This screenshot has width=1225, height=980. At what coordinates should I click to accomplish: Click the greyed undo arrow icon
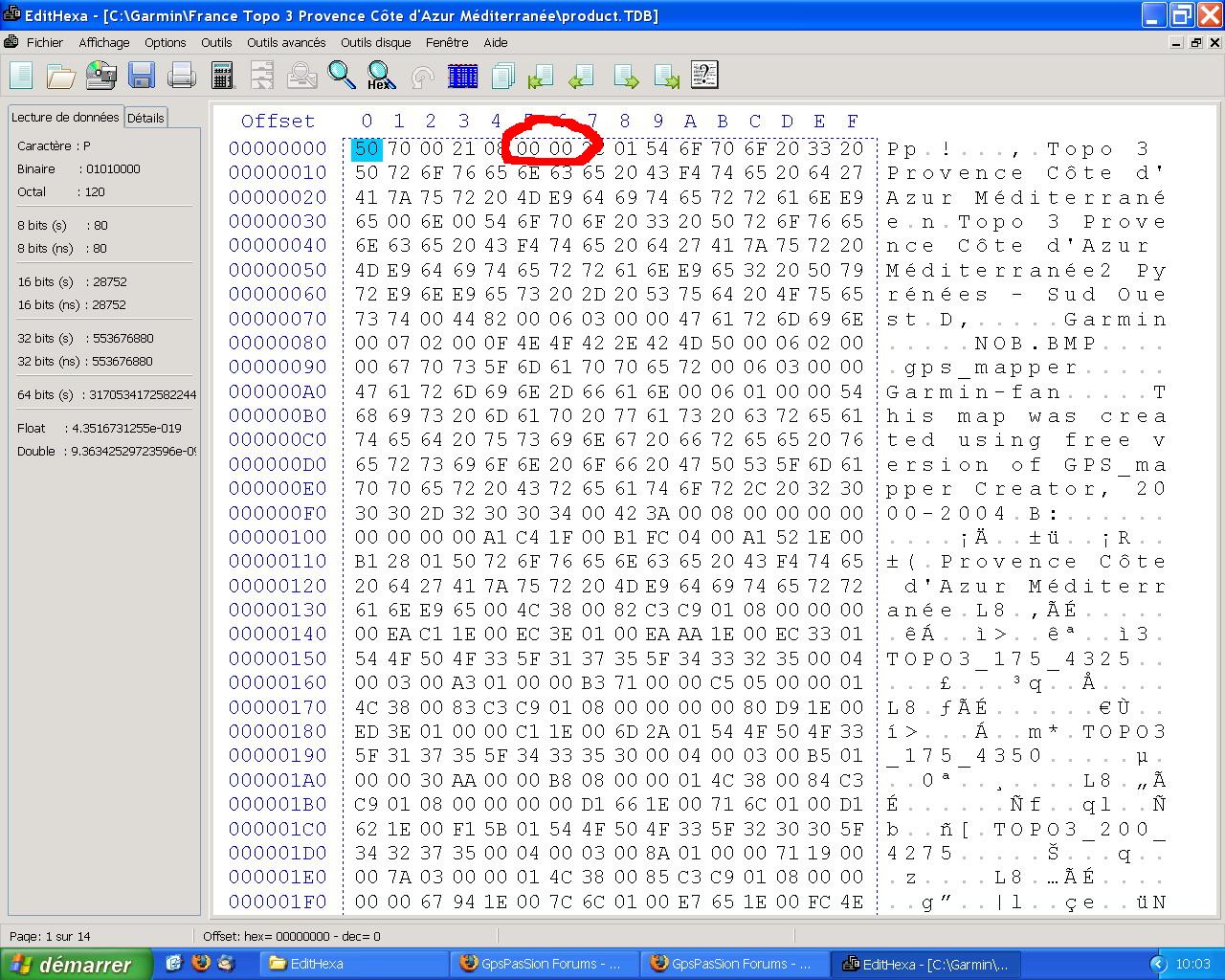422,77
